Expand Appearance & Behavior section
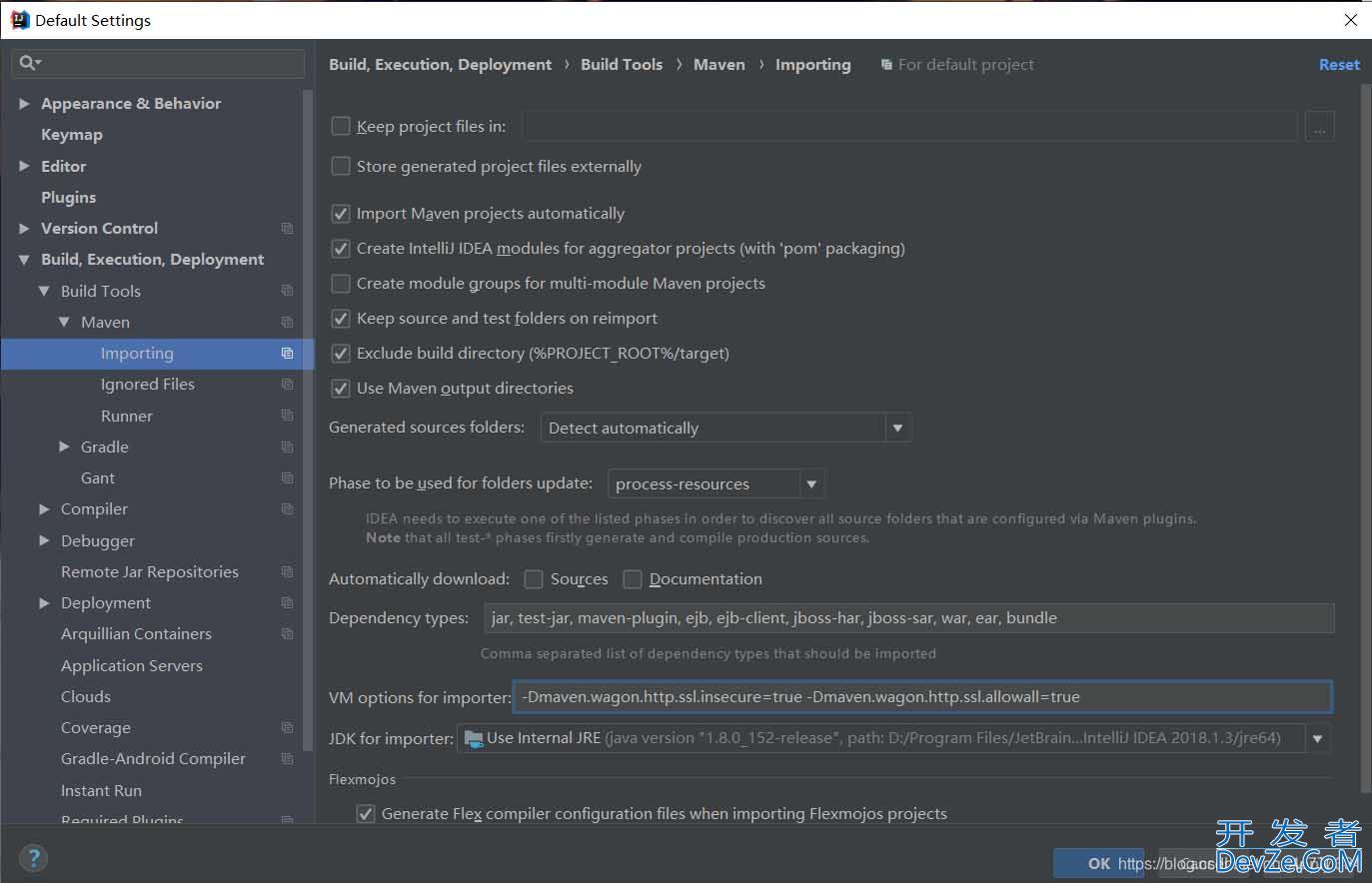1372x883 pixels. coord(24,104)
